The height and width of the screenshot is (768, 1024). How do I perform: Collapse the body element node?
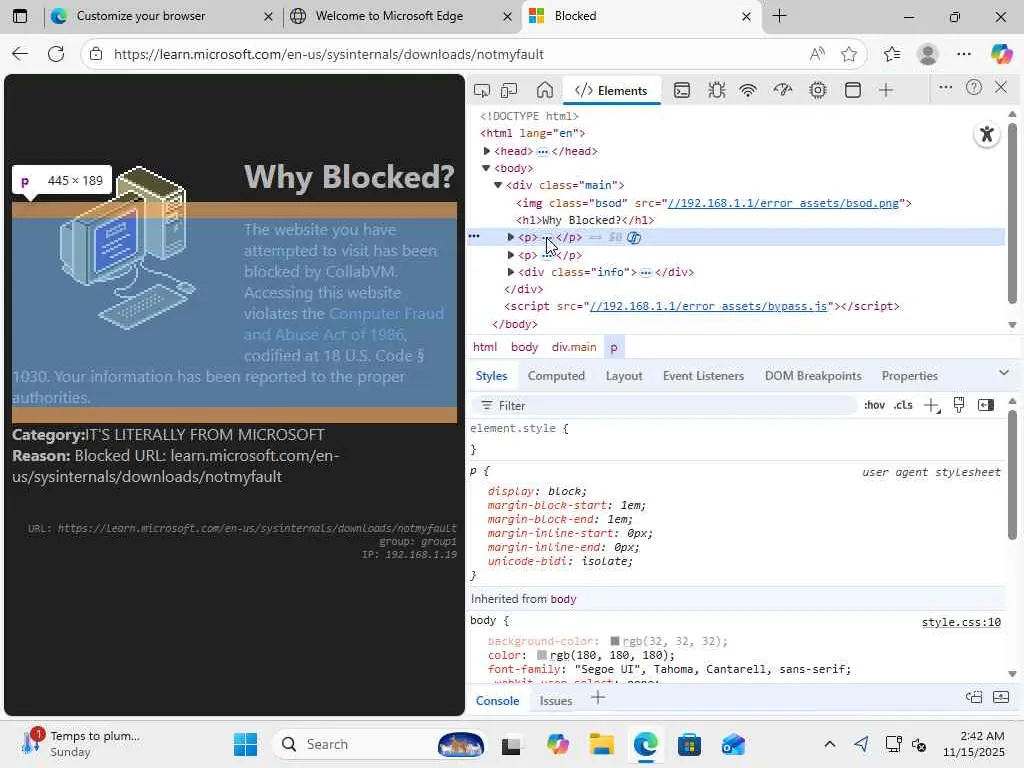coord(486,168)
